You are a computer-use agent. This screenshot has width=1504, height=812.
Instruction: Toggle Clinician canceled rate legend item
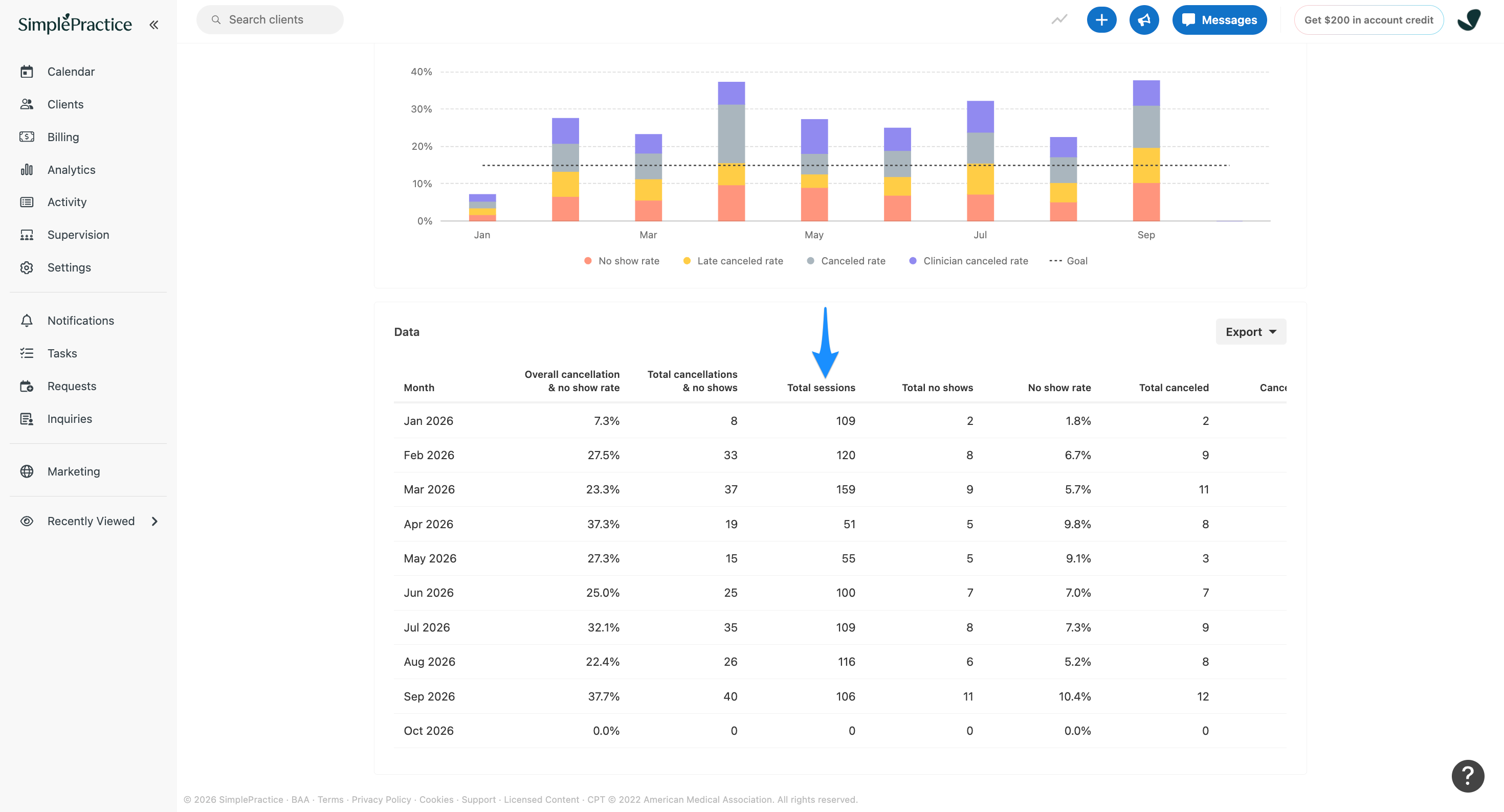[968, 261]
